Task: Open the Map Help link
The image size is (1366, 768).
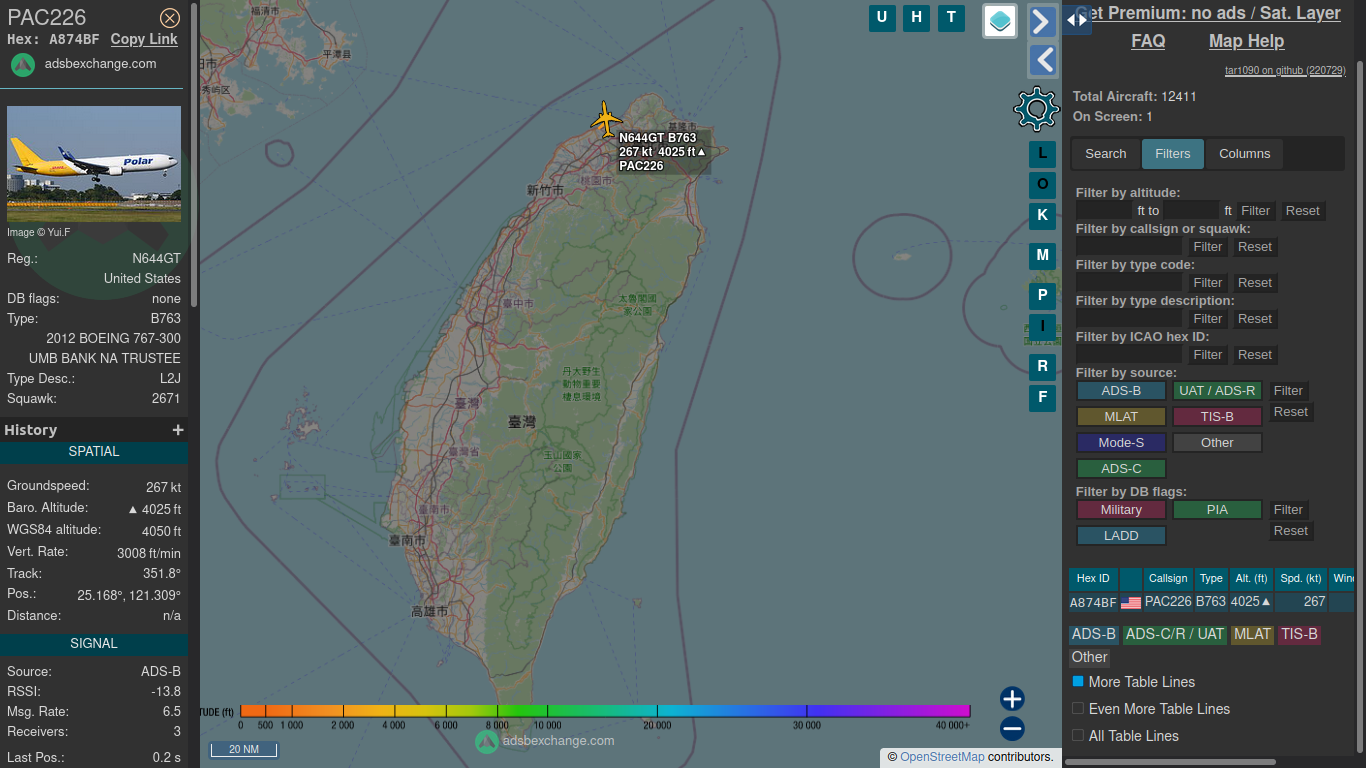Action: pyautogui.click(x=1246, y=41)
